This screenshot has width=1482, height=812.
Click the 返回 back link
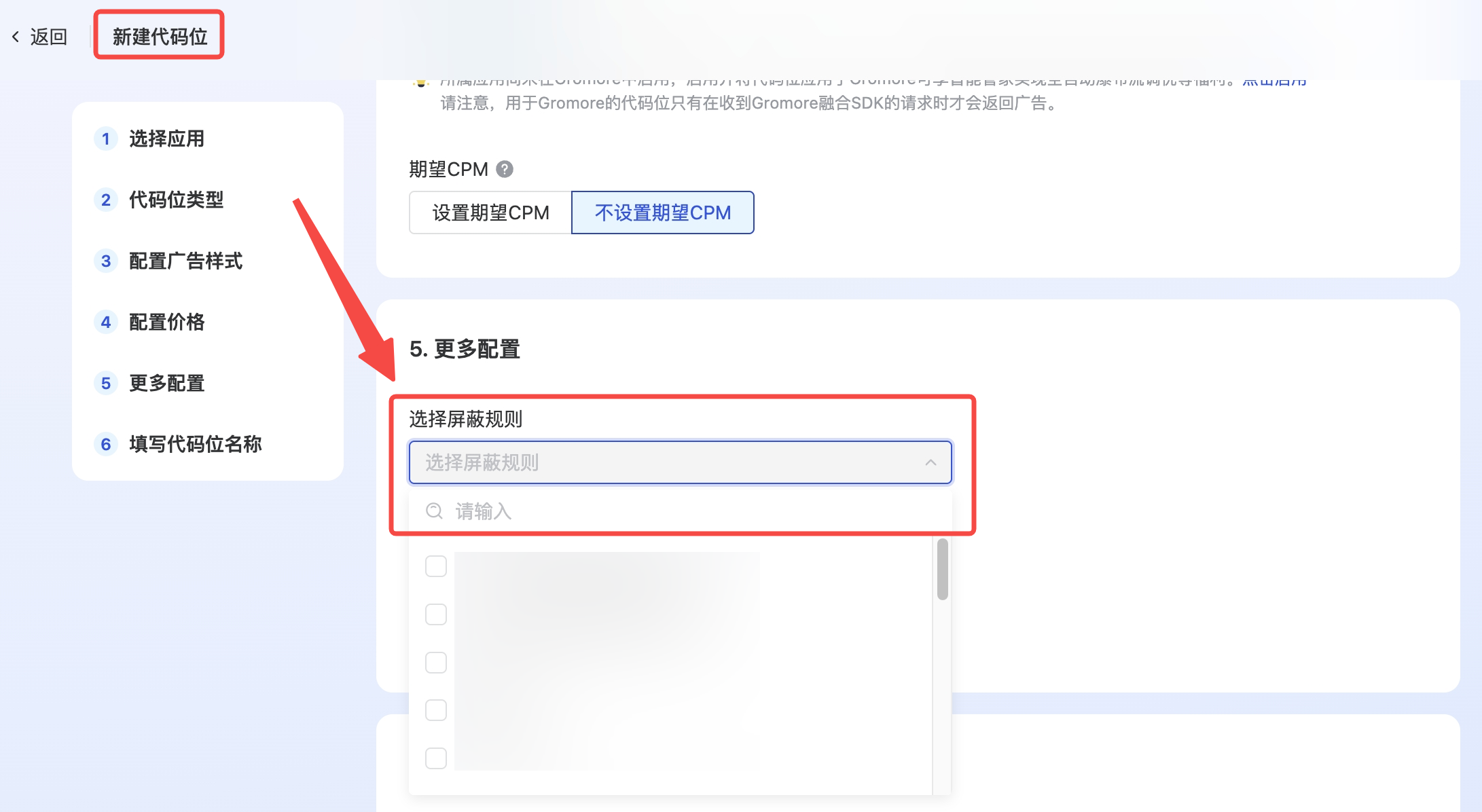click(x=48, y=37)
